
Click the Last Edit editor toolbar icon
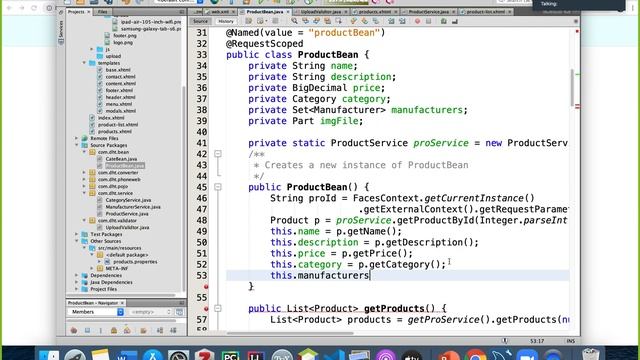click(x=248, y=21)
